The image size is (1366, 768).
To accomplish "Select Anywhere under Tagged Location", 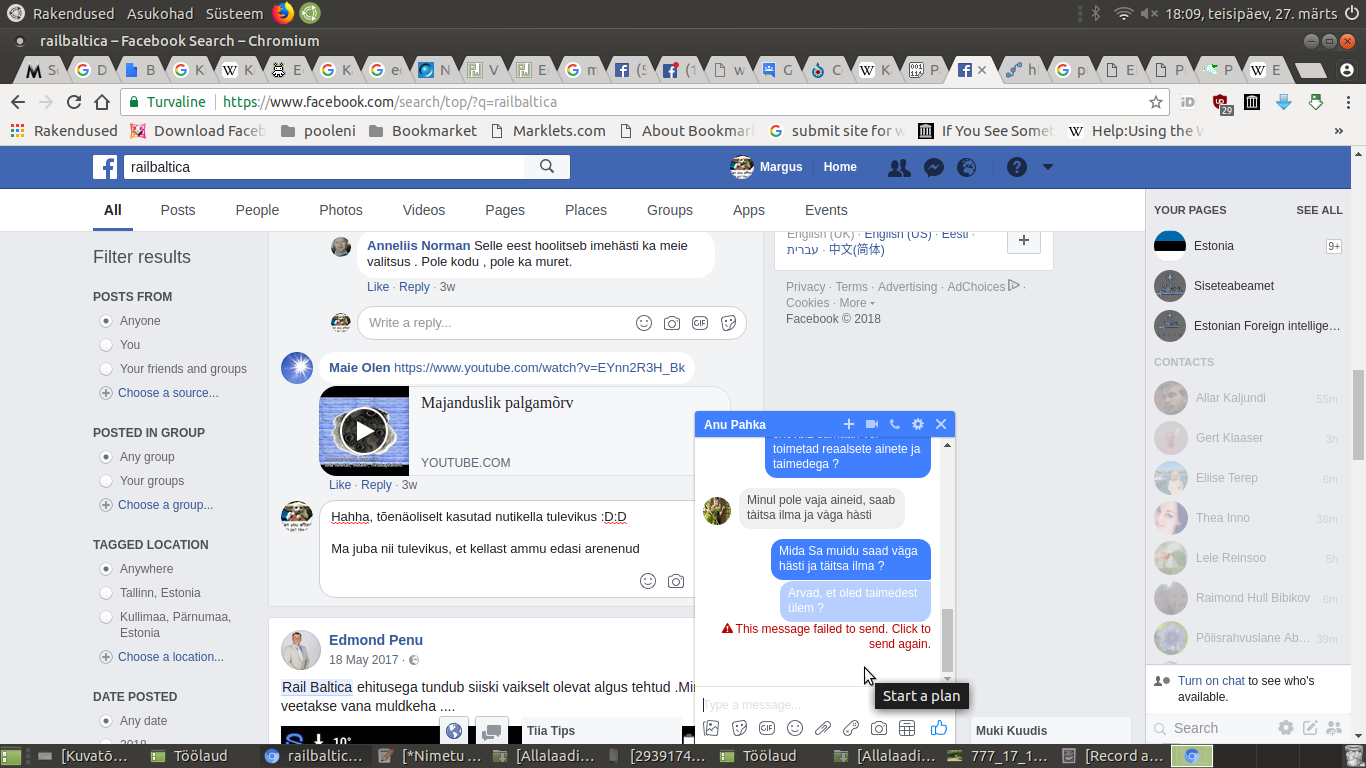I will pos(106,569).
